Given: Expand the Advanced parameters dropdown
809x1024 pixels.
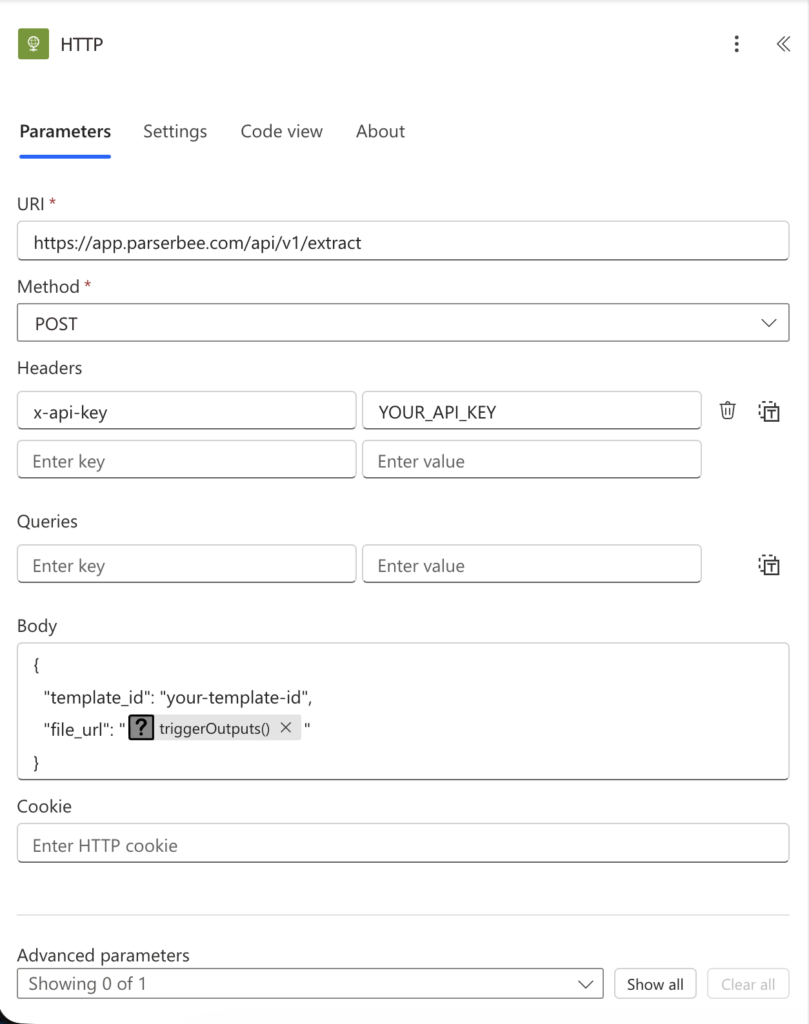Looking at the screenshot, I should point(310,984).
